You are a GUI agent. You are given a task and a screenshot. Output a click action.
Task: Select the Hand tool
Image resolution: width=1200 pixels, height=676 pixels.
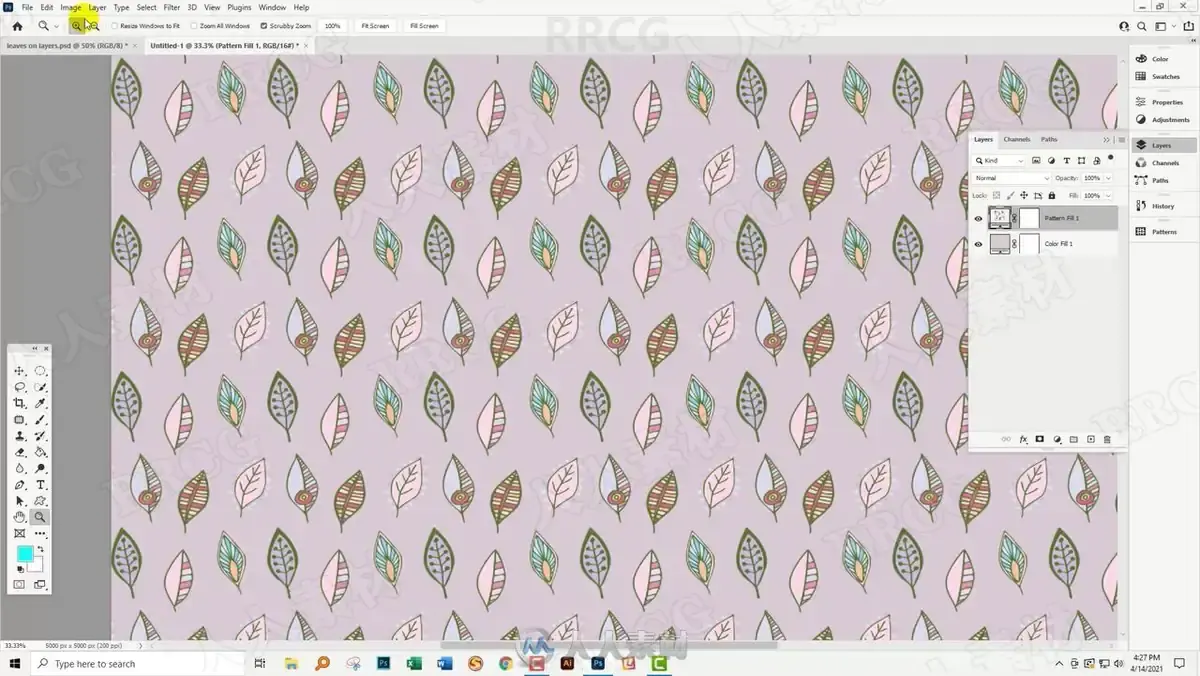[x=19, y=517]
